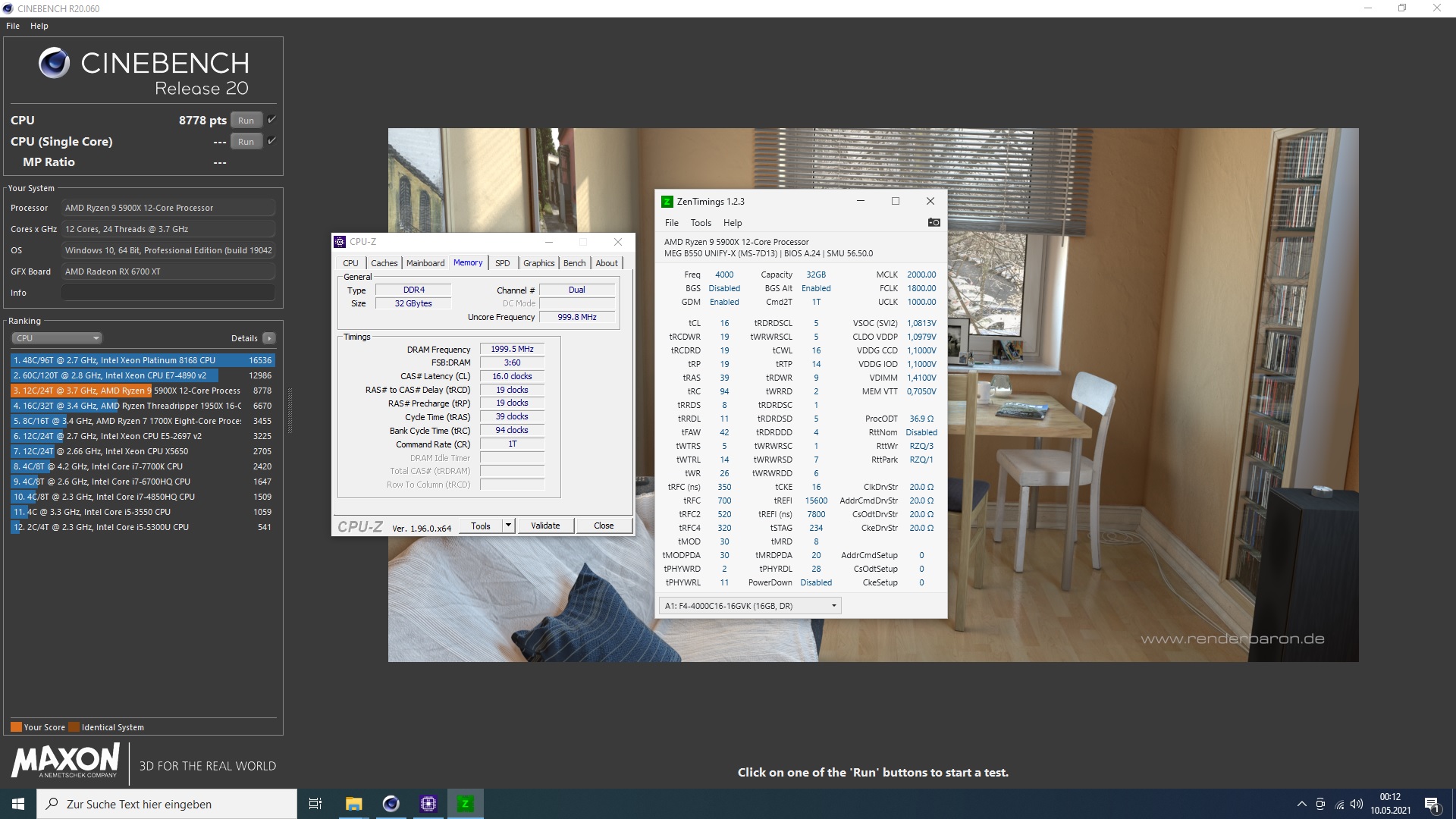This screenshot has width=1456, height=819.
Task: Click the Info input field
Action: pyautogui.click(x=168, y=293)
